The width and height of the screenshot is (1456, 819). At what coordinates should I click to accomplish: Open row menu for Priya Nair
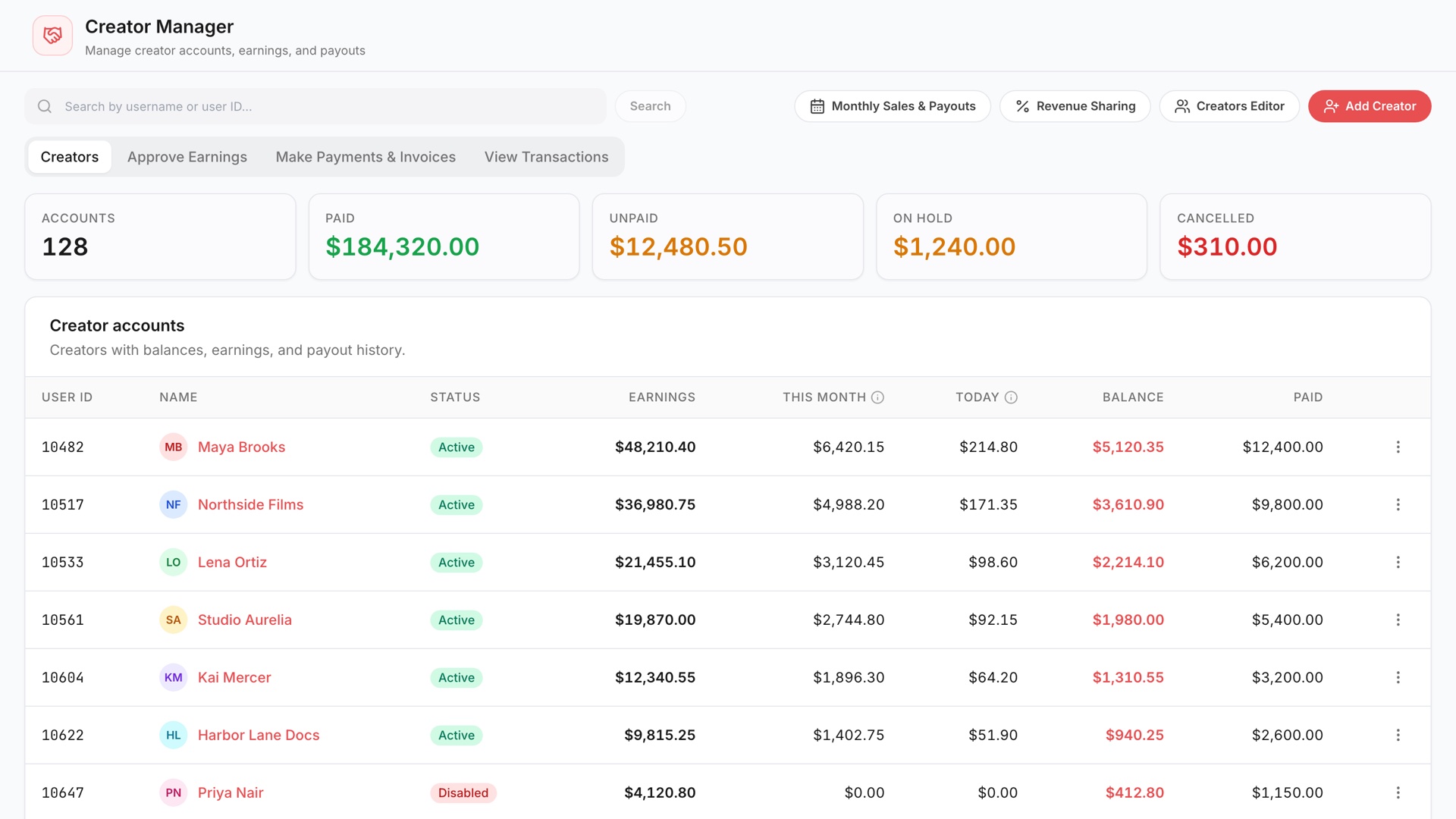[x=1398, y=793]
